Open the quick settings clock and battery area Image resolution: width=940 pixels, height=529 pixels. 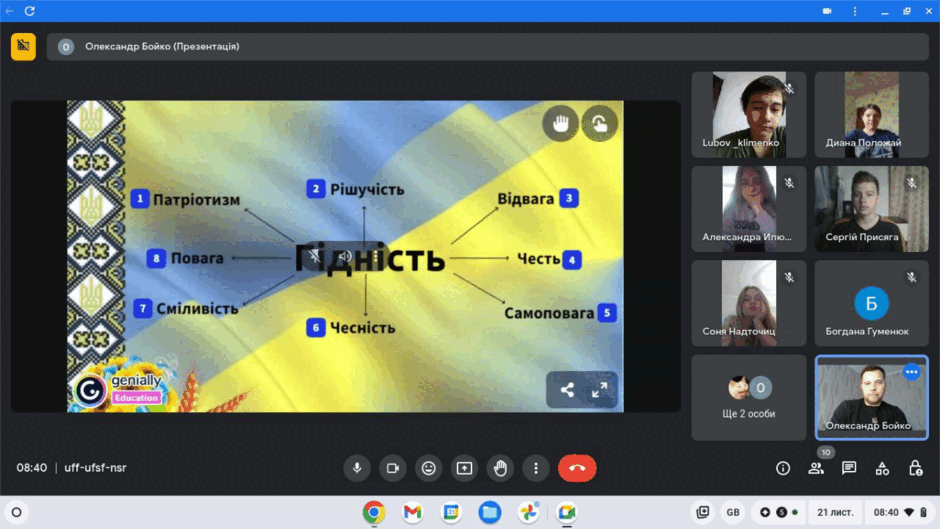pos(900,512)
